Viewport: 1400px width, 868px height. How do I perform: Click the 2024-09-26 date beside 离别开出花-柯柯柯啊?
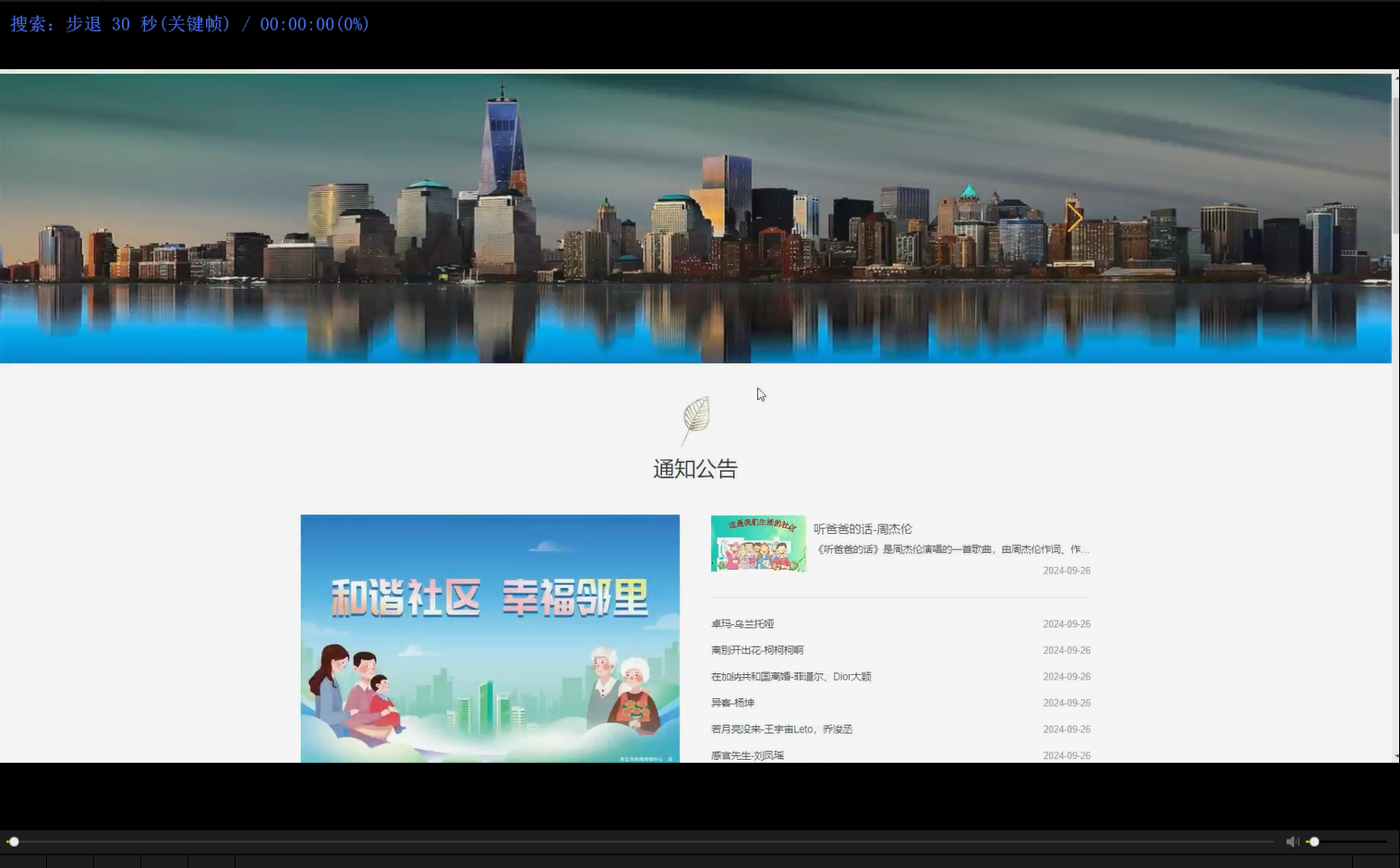1067,650
